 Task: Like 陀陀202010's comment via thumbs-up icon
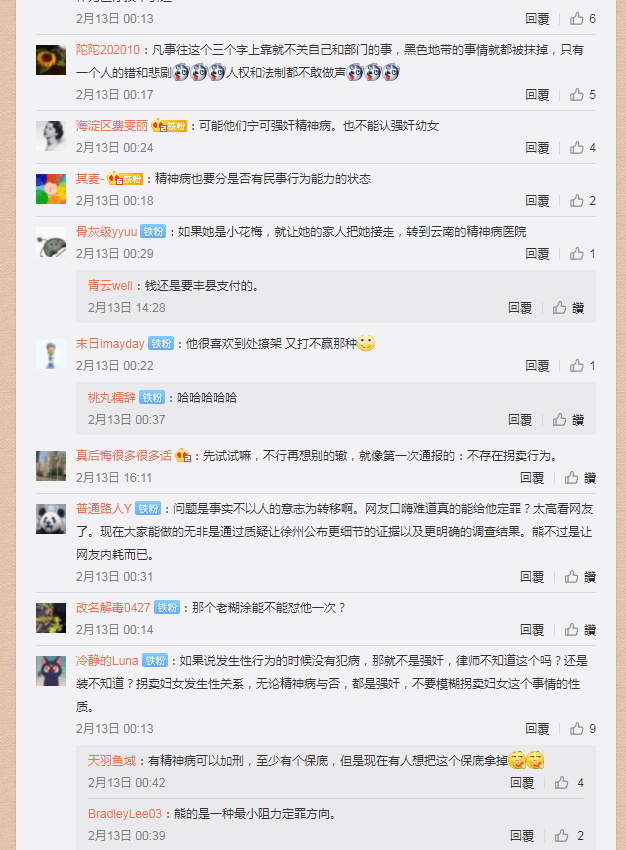pos(576,95)
